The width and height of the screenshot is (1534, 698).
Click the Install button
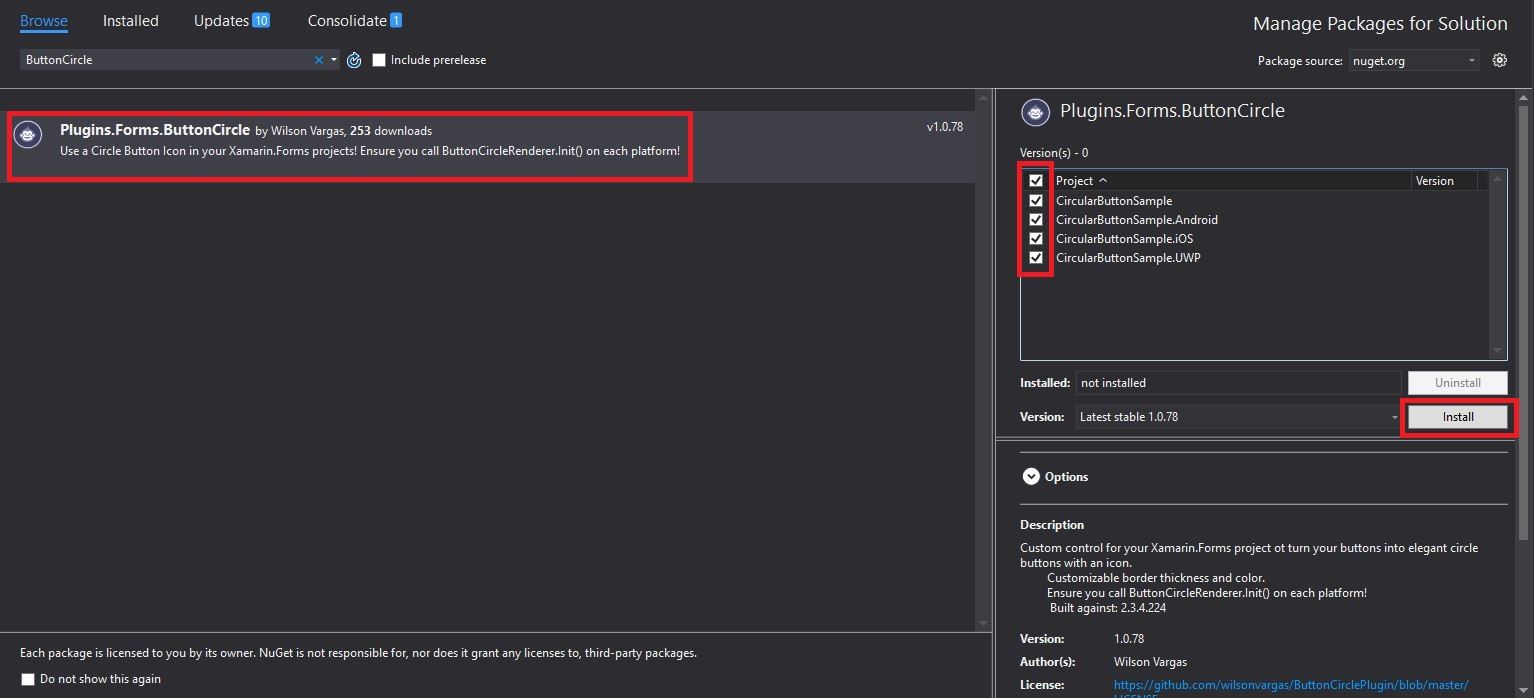point(1458,417)
